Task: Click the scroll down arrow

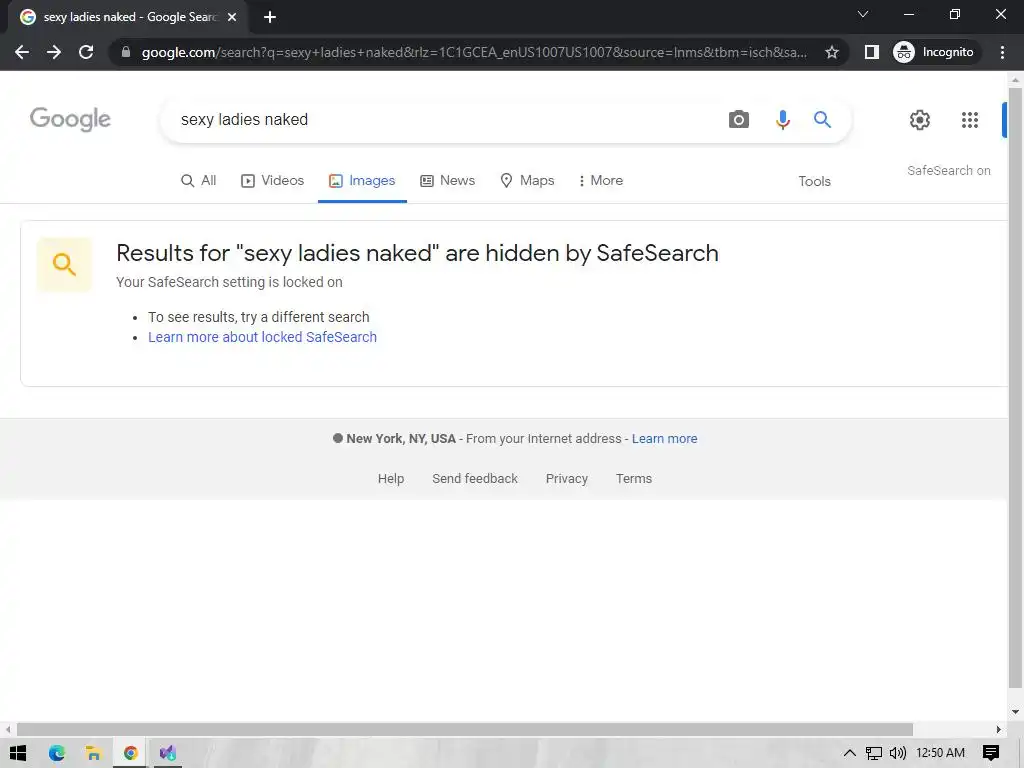Action: (1015, 712)
